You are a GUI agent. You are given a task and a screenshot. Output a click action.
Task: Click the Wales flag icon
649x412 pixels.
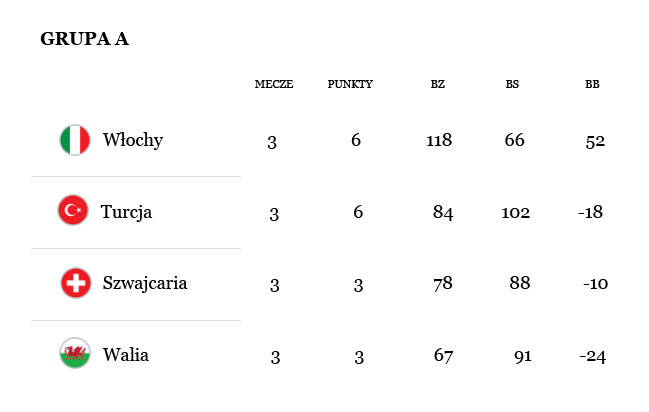coord(75,354)
